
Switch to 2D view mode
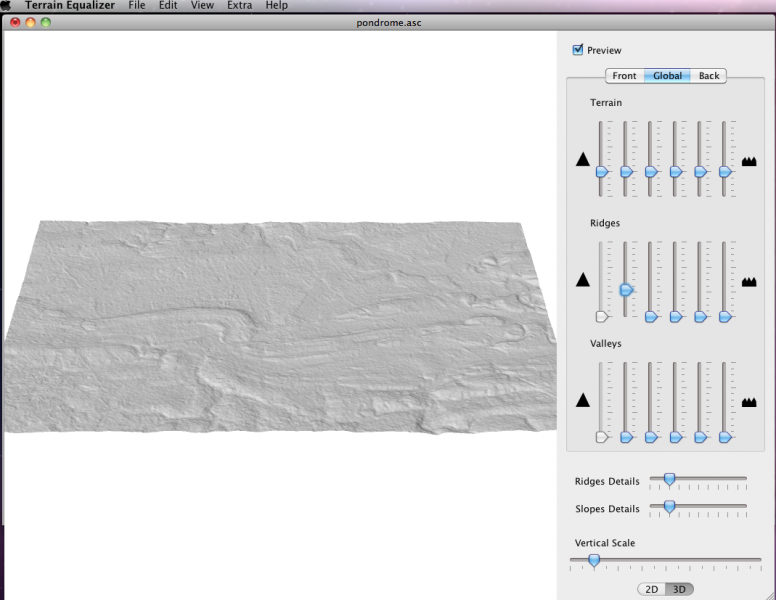pos(651,589)
